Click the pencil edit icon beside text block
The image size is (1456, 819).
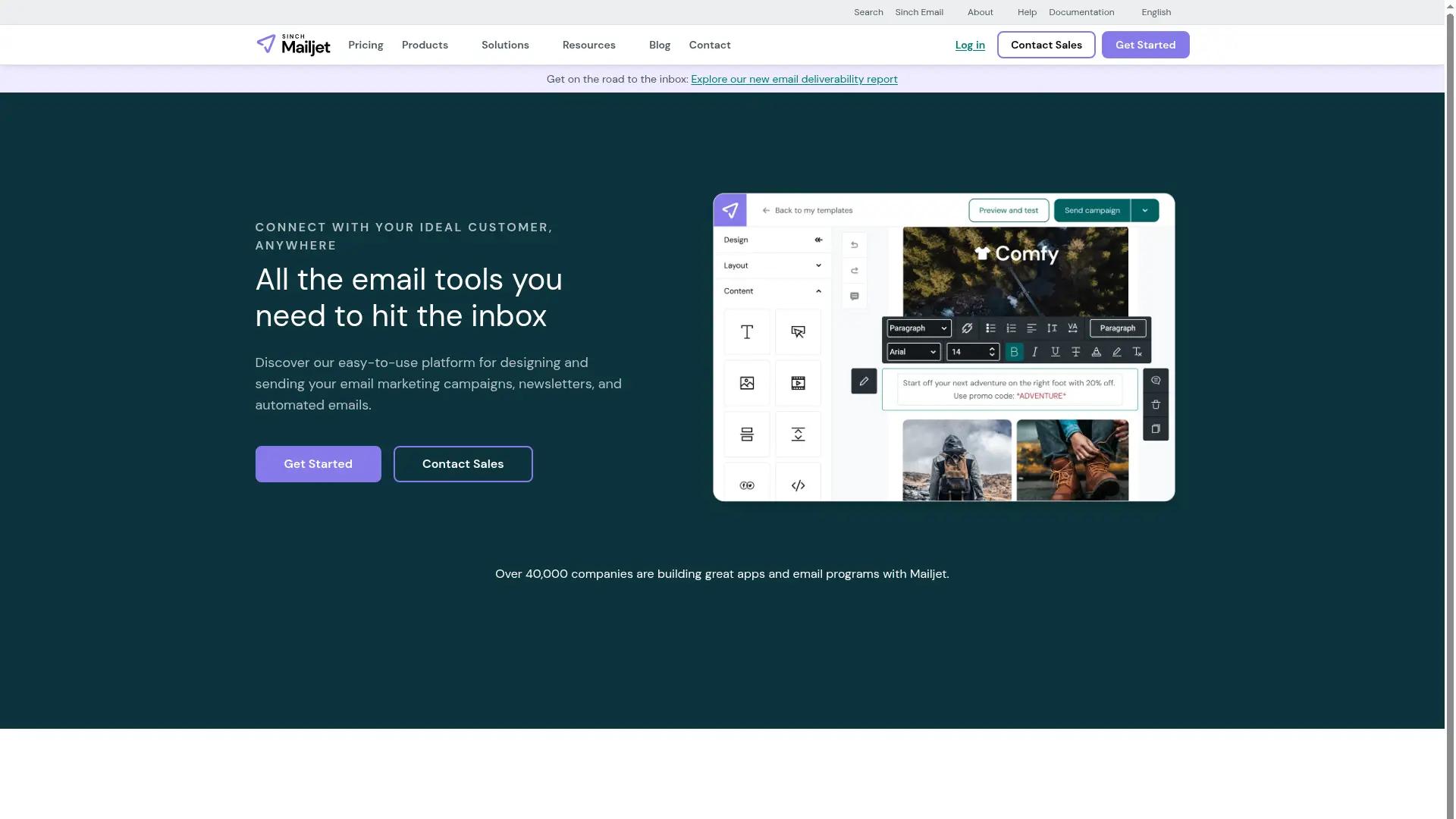pos(863,381)
